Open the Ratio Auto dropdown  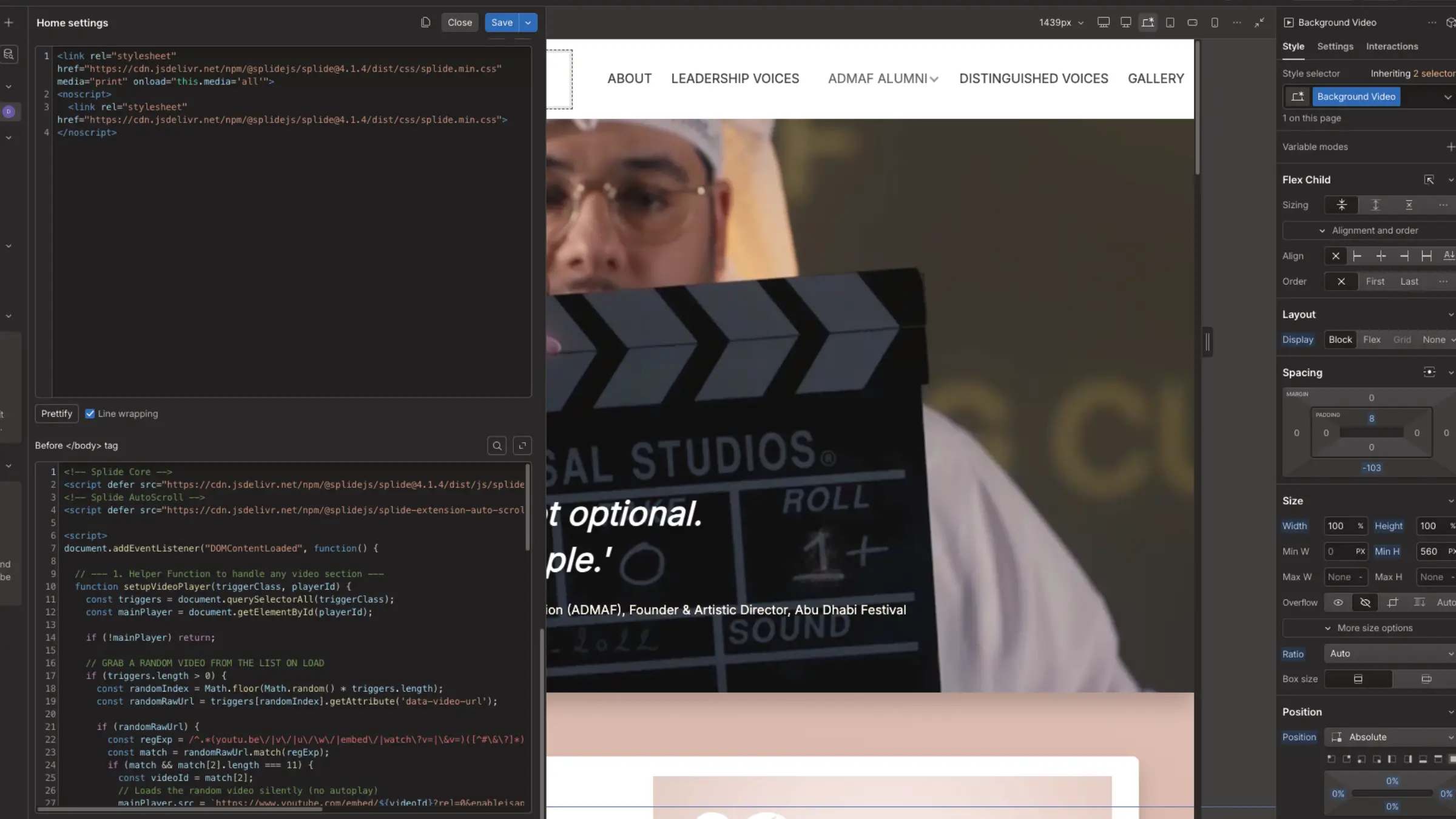click(1390, 653)
